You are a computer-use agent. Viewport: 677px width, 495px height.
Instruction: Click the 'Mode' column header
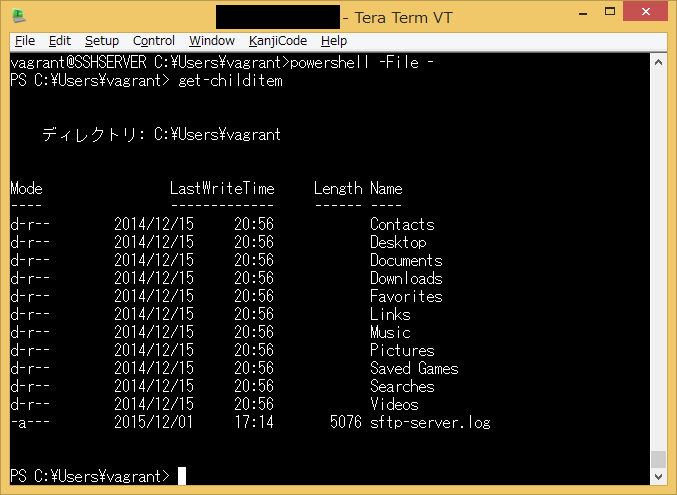tap(26, 188)
